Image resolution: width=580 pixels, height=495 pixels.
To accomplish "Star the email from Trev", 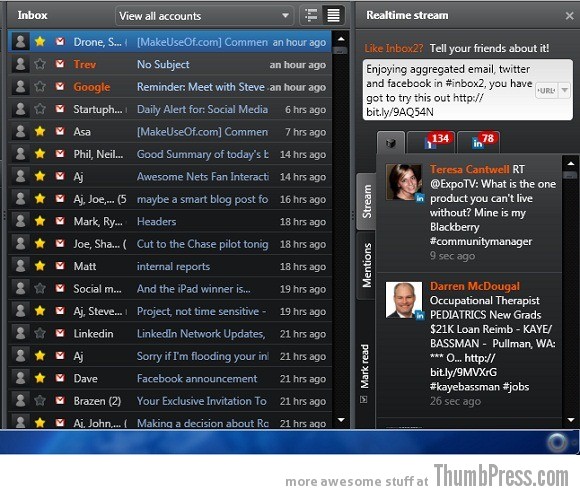I will pos(40,64).
